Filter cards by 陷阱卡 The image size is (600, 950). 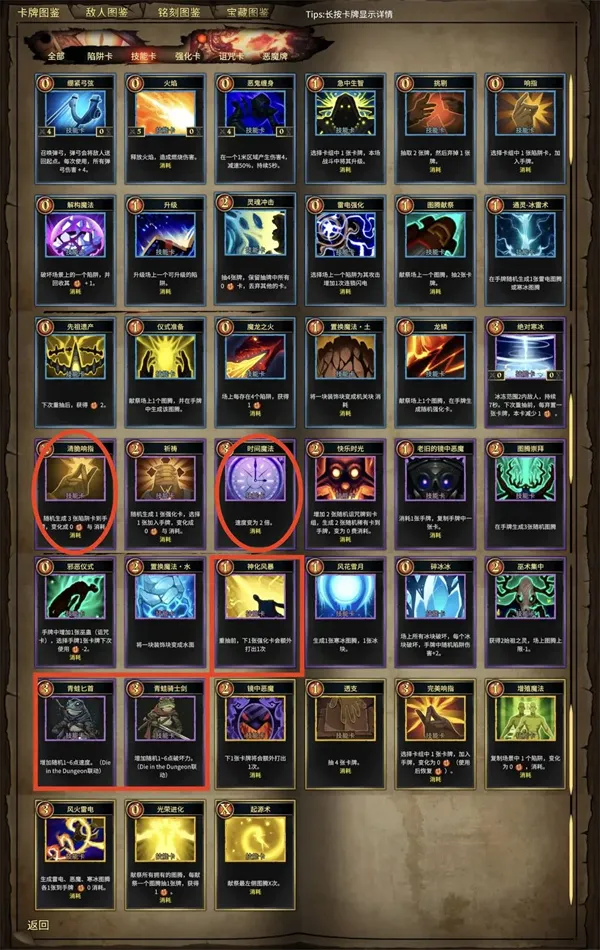click(x=100, y=56)
